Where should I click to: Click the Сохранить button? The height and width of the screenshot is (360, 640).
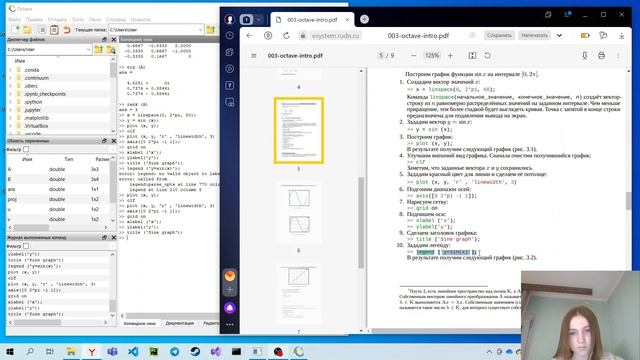click(x=499, y=36)
